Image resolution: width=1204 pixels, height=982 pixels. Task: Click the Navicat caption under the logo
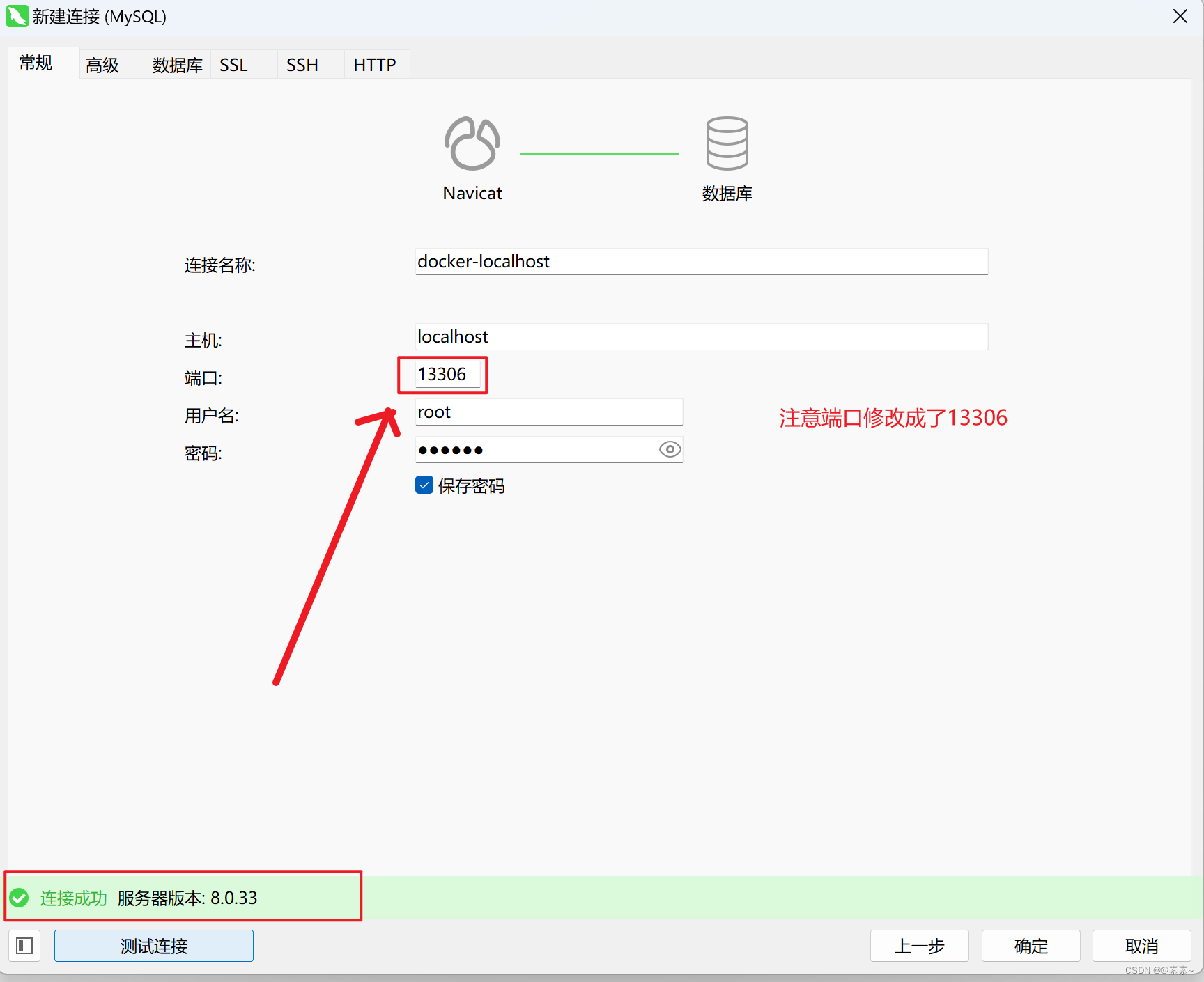(472, 193)
